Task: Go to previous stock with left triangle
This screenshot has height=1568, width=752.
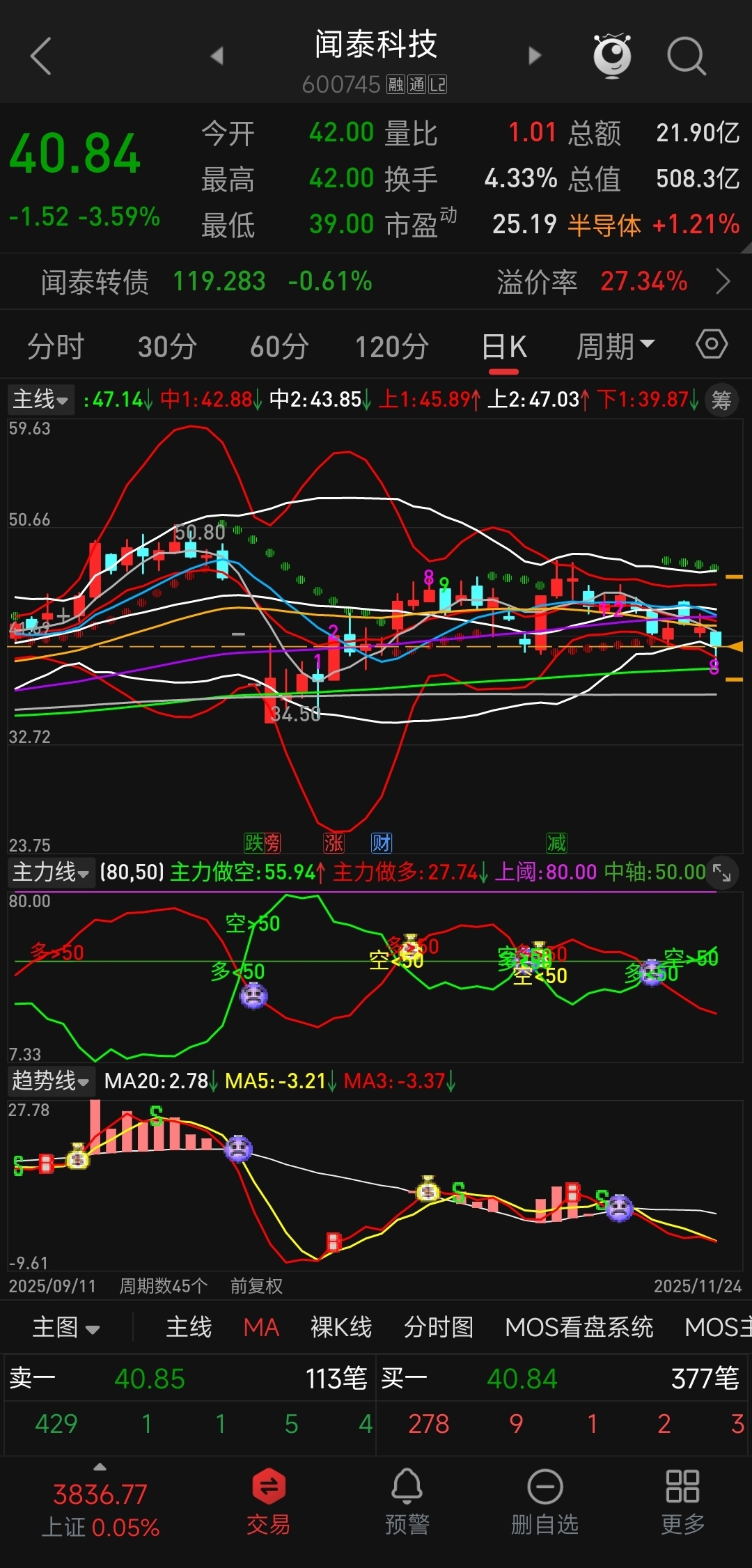Action: (217, 56)
